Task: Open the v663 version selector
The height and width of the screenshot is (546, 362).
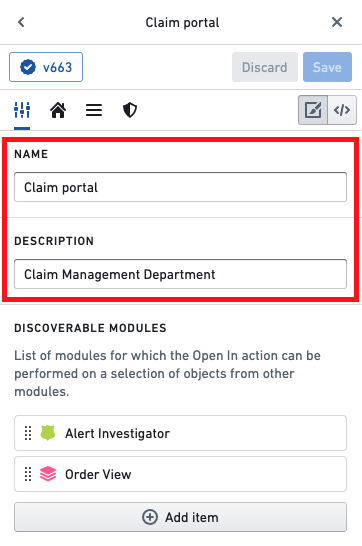Action: (46, 67)
